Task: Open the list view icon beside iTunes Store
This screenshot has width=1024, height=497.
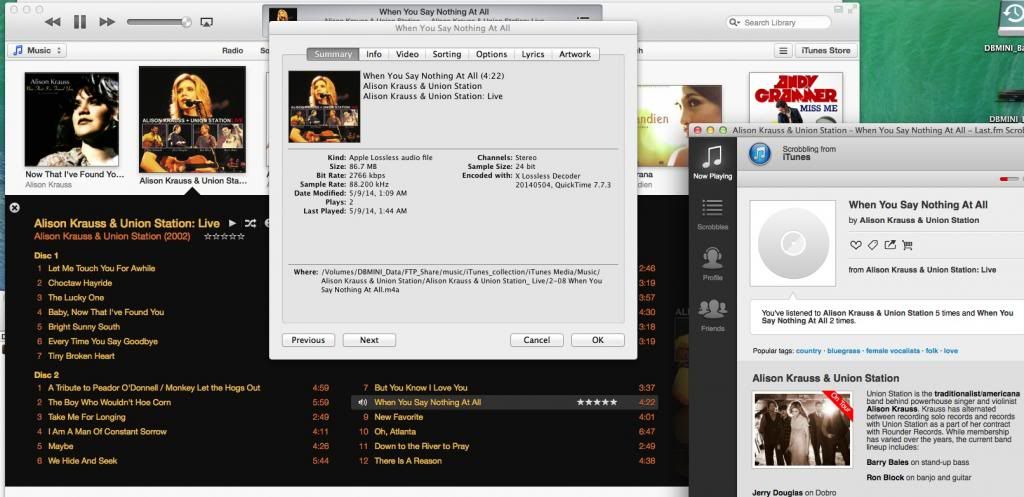Action: point(782,50)
